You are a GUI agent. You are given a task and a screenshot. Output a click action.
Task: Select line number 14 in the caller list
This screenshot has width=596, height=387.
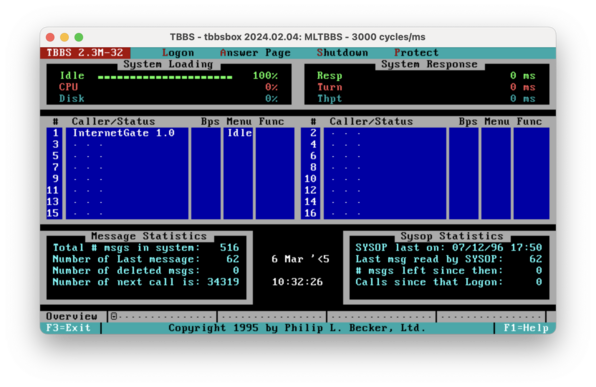coord(310,201)
